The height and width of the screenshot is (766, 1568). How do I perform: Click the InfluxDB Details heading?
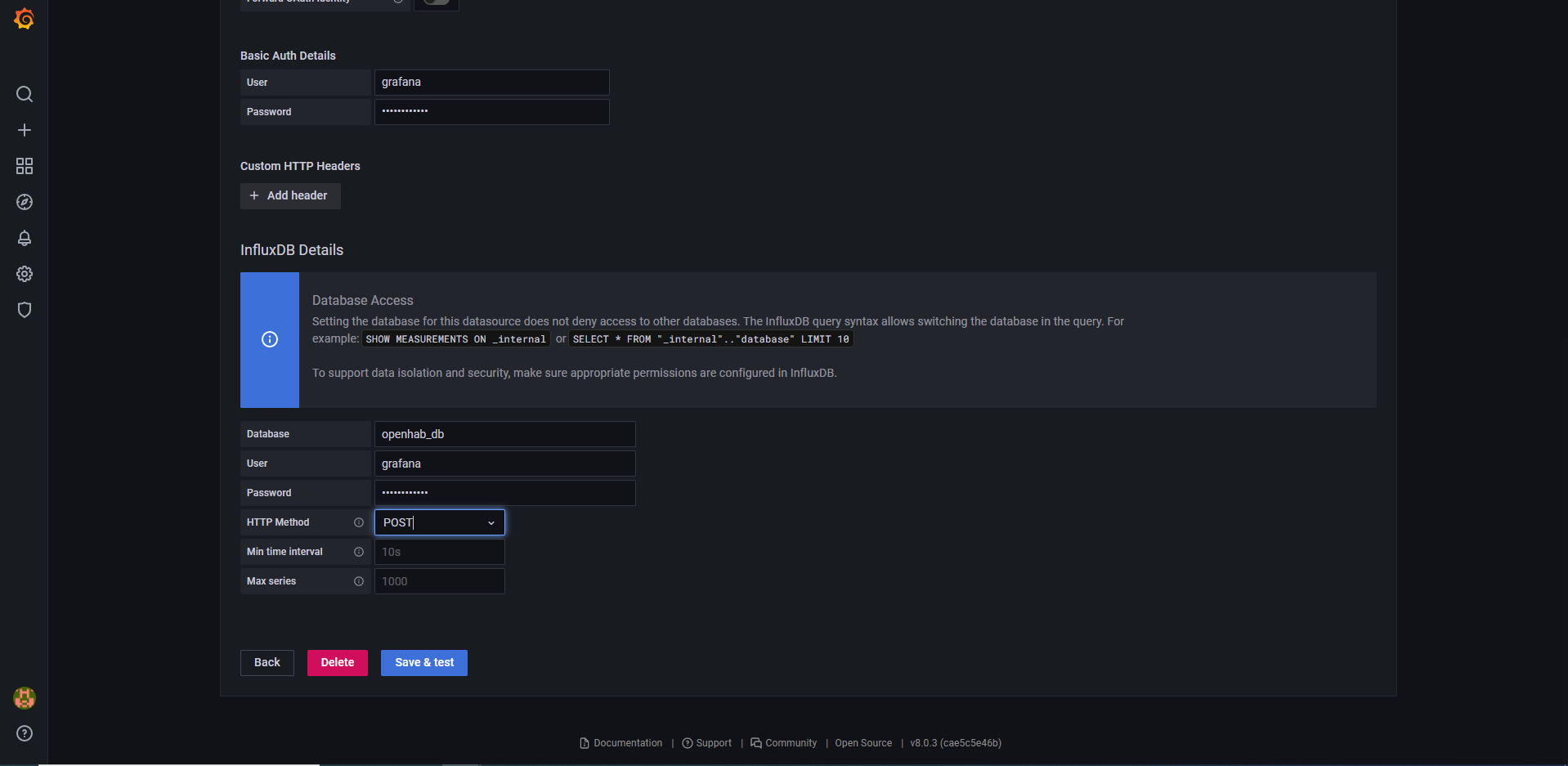(x=292, y=250)
